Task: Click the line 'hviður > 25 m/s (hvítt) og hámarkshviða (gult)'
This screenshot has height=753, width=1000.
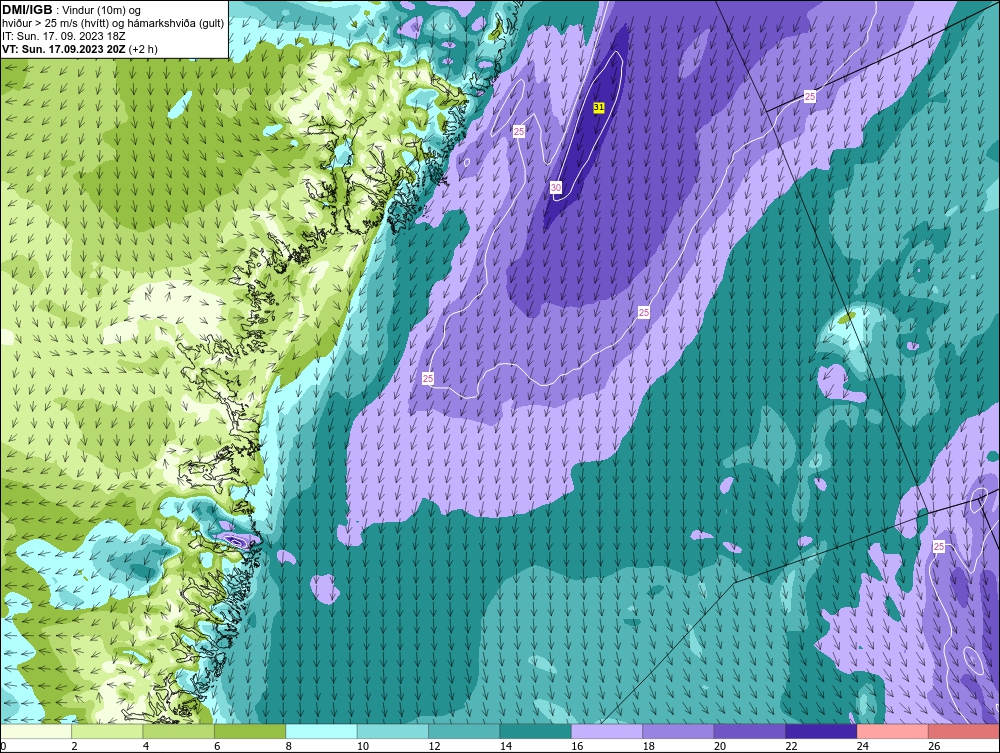Action: point(113,24)
